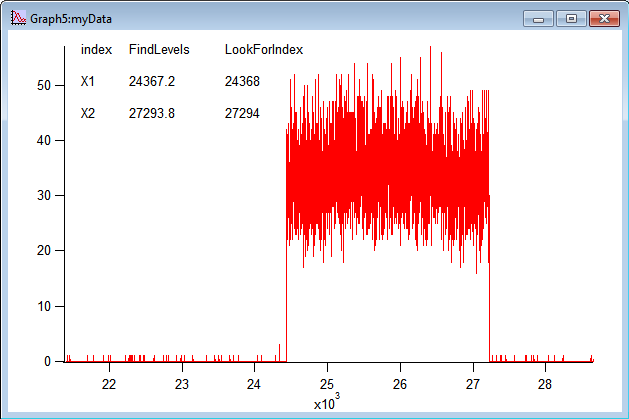Click the x-axis label 25
The height and width of the screenshot is (419, 629).
327,385
